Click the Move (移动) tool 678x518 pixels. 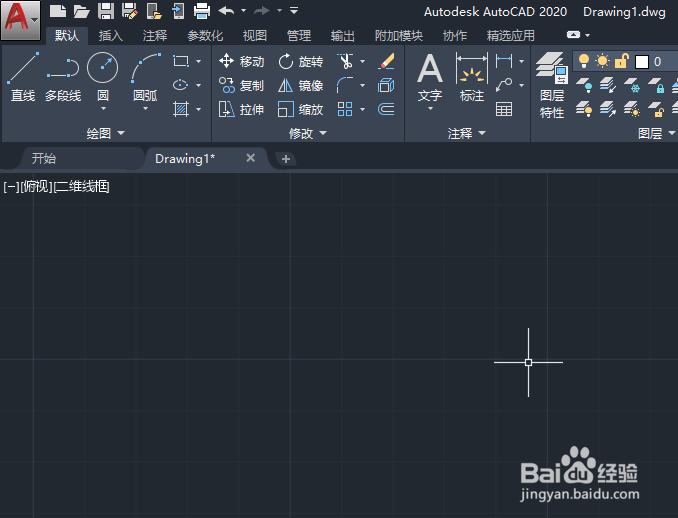point(241,61)
